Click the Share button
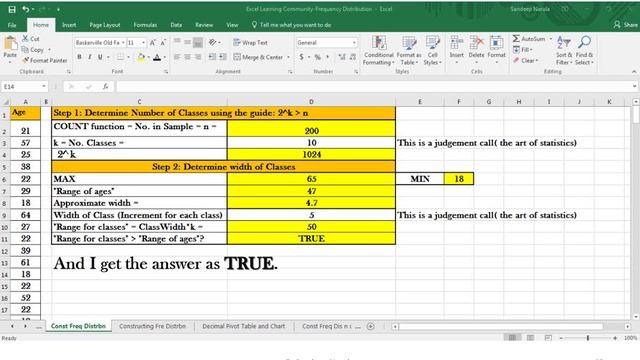Screen dimensions: 640x360 tap(625, 25)
